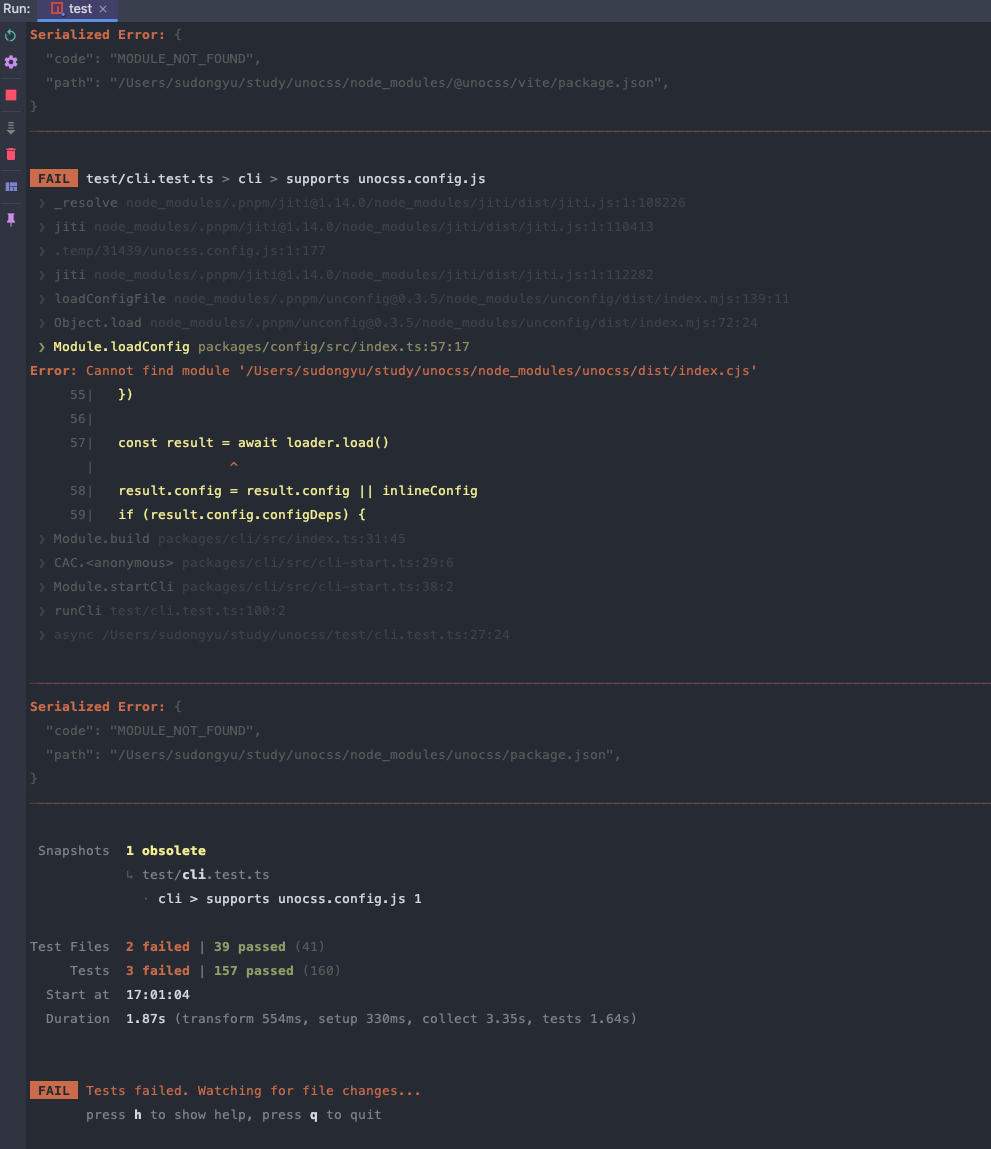This screenshot has height=1149, width=991.
Task: Click '39 passed' in Test Files row
Action: 249,947
